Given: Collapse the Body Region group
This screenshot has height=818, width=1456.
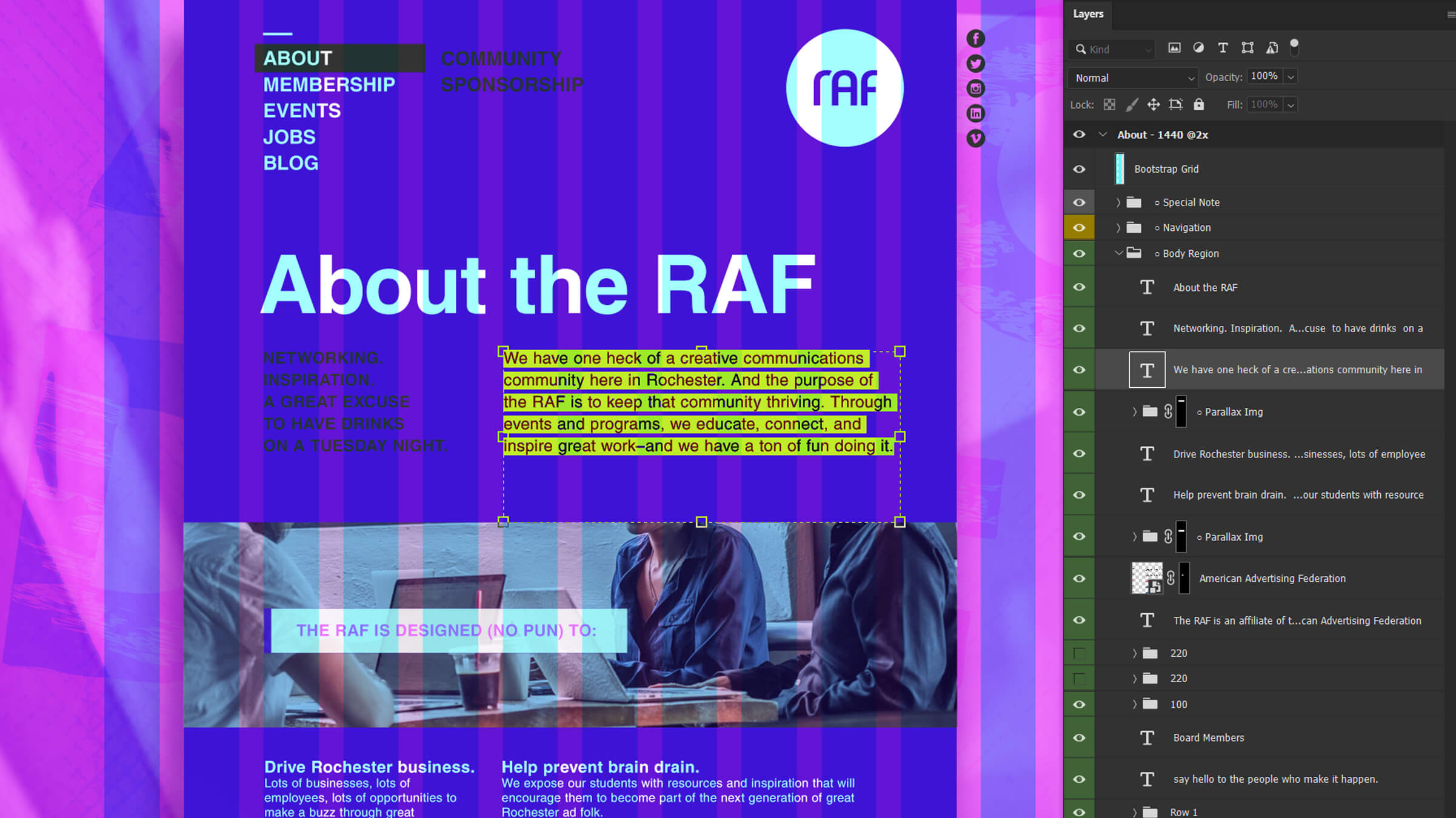Looking at the screenshot, I should pos(1119,253).
